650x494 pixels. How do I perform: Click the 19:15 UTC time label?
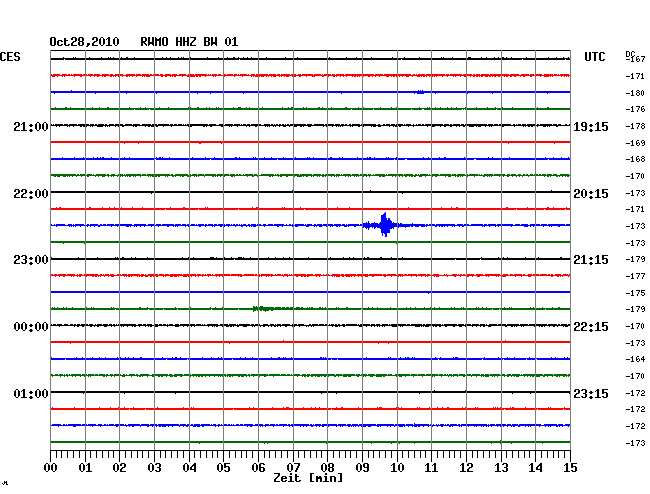[x=591, y=127]
